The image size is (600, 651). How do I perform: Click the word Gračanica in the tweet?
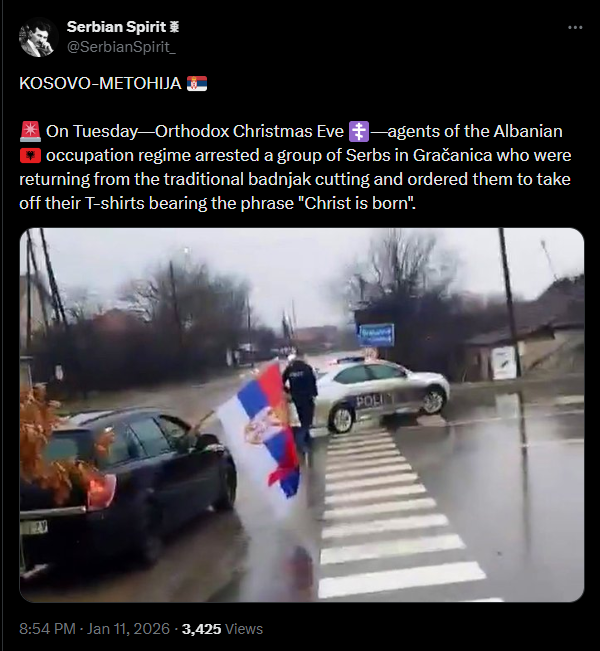tap(452, 155)
